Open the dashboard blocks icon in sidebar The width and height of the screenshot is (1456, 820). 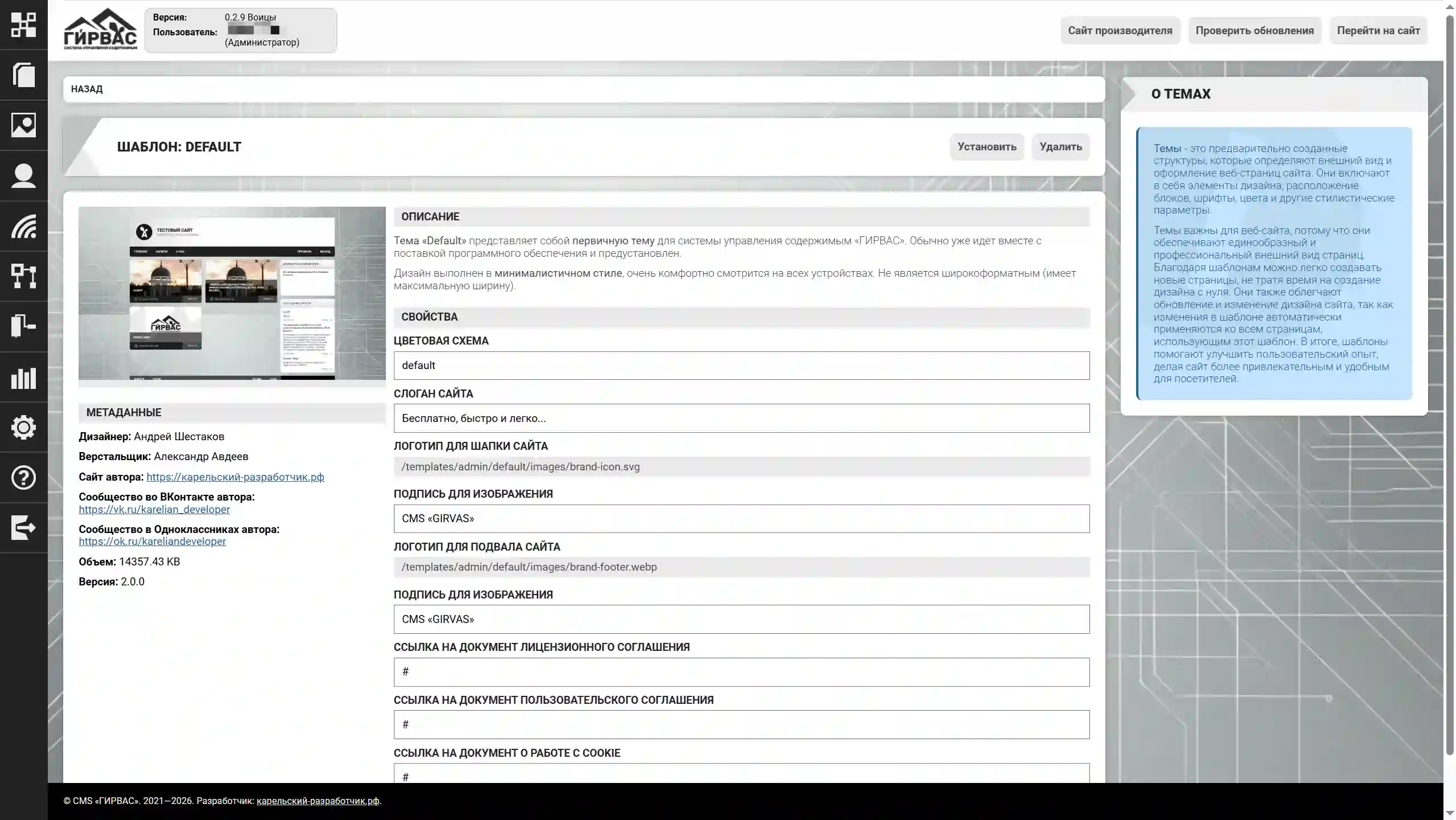(x=23, y=24)
